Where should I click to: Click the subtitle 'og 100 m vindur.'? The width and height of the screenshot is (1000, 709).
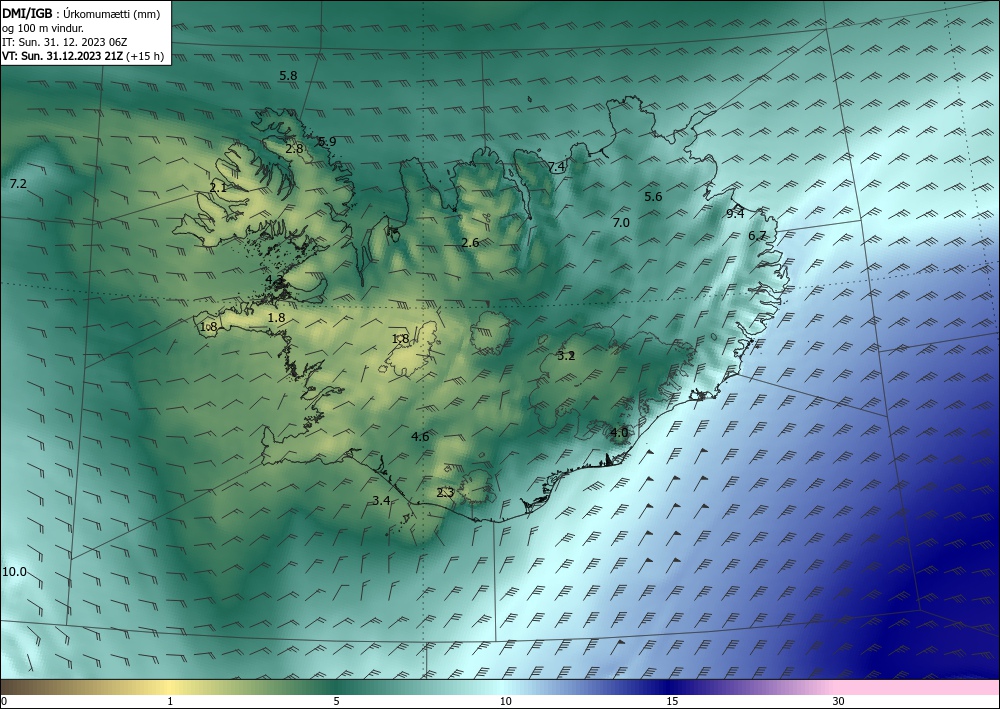[43, 28]
